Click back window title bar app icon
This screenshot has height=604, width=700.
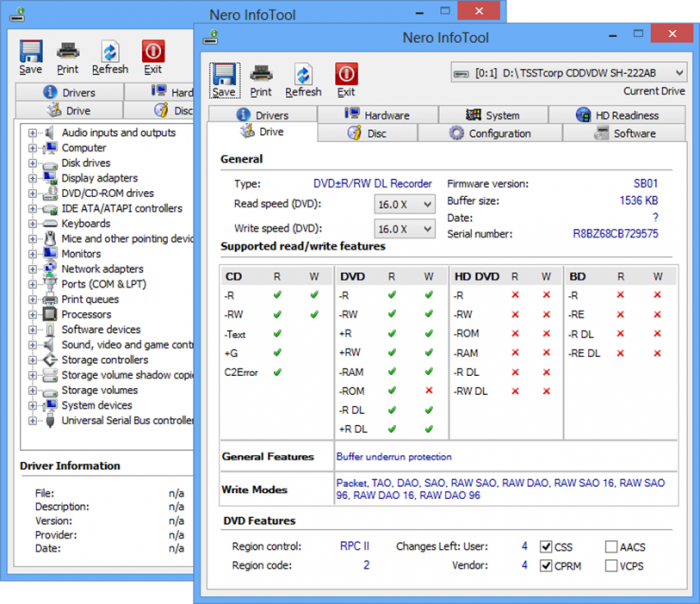coord(17,15)
